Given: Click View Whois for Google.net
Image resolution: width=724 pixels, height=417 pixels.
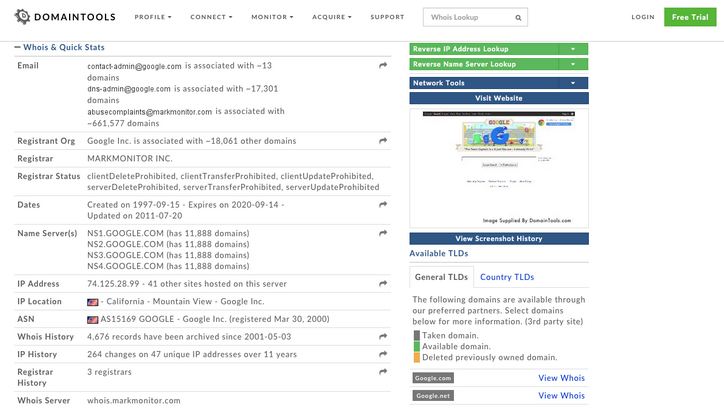Looking at the screenshot, I should 561,396.
